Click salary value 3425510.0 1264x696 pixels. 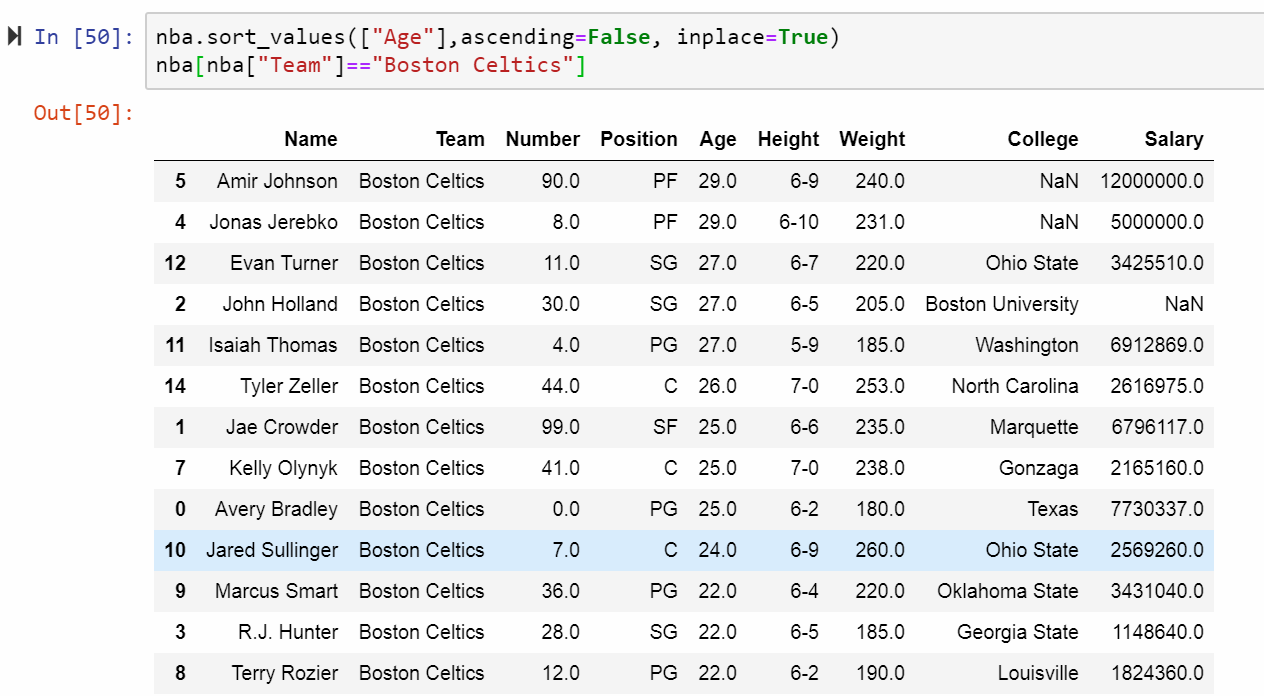pos(1157,263)
